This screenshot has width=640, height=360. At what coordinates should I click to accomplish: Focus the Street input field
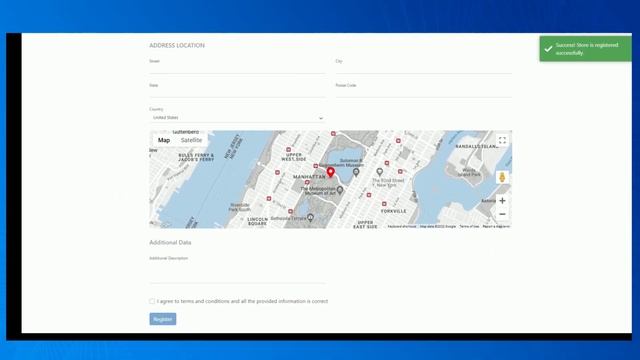click(237, 69)
